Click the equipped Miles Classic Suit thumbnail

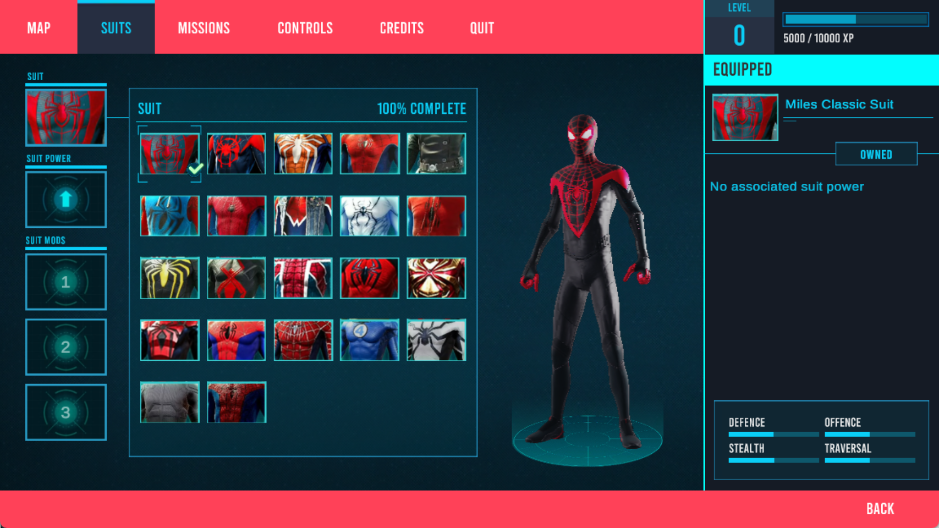pos(745,117)
